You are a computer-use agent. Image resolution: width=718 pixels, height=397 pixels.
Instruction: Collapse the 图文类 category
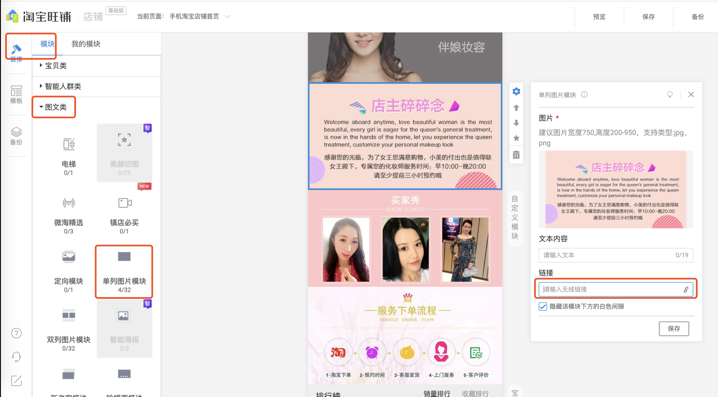pyautogui.click(x=54, y=107)
